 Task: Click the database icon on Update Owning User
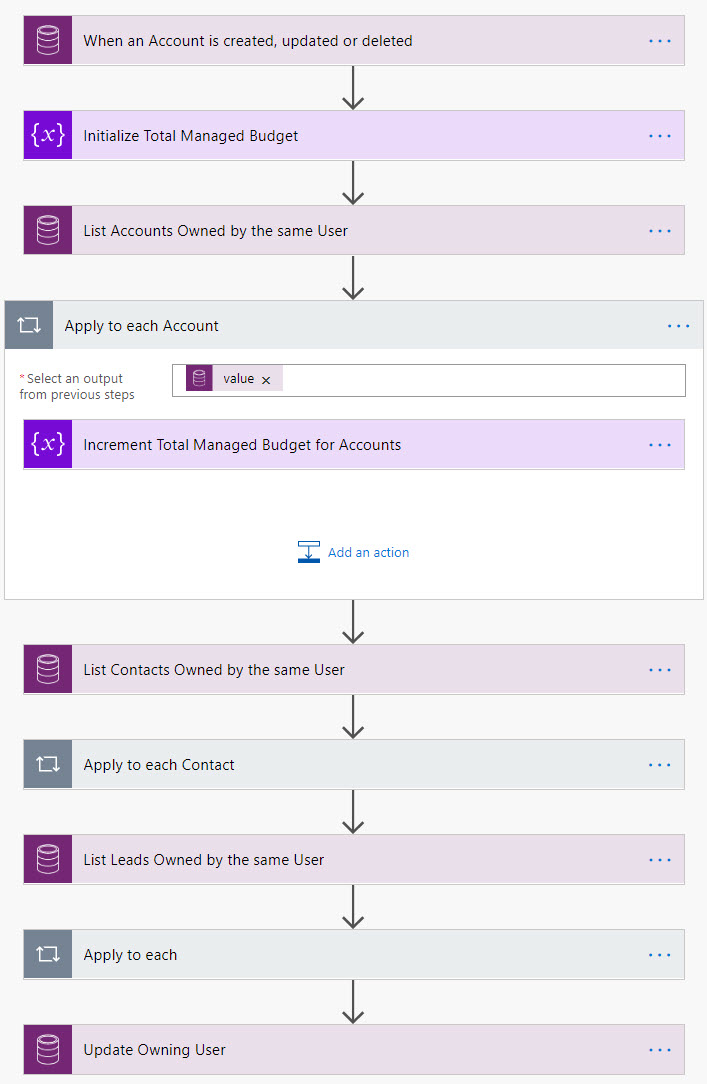(48, 1050)
